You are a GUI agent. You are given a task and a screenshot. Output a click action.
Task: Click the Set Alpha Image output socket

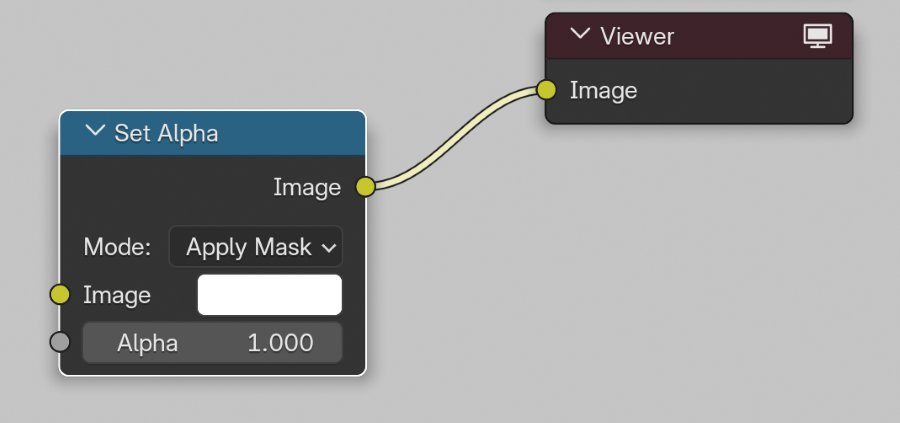click(365, 186)
